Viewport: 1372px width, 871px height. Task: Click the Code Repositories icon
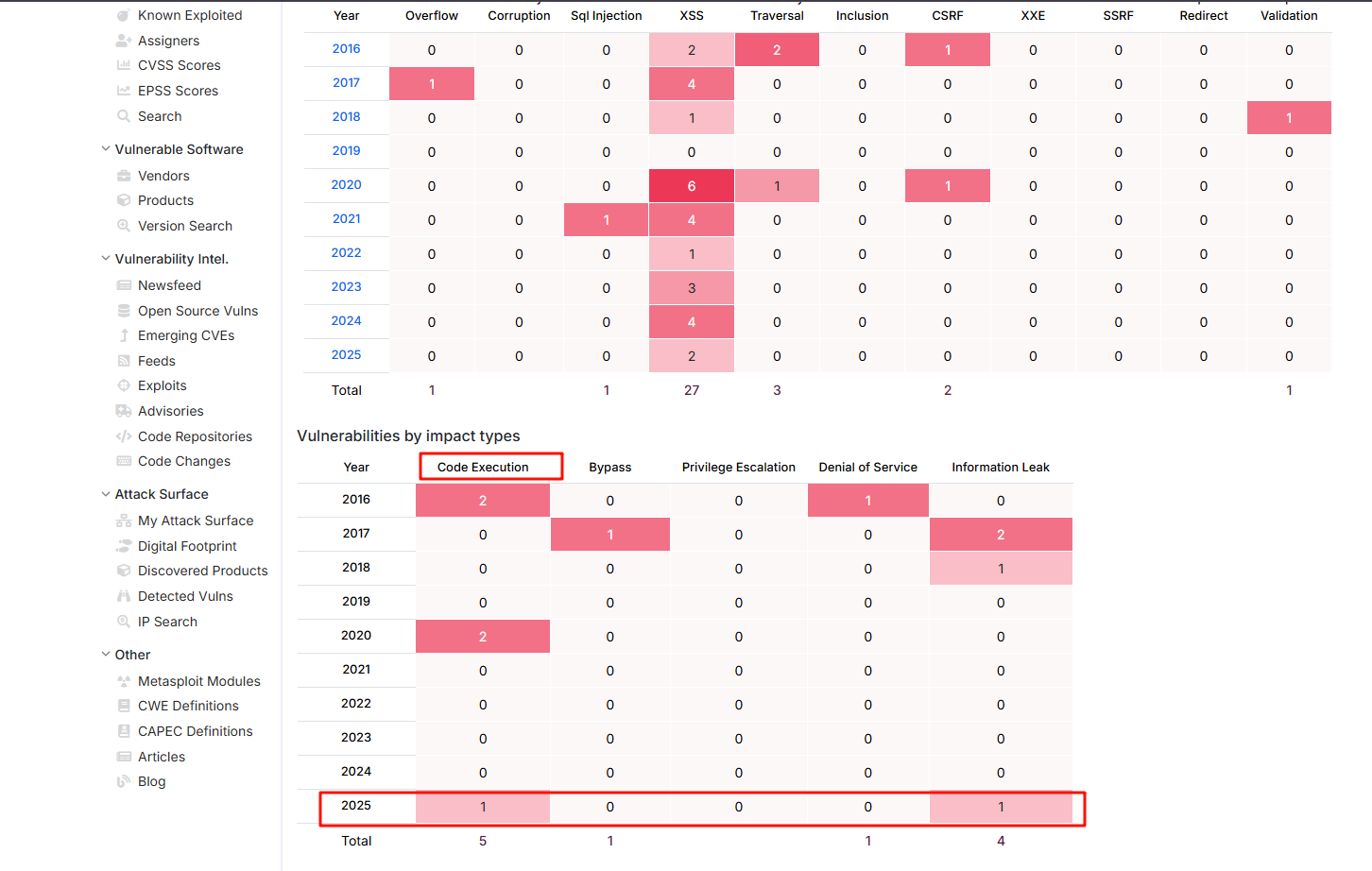click(x=124, y=436)
